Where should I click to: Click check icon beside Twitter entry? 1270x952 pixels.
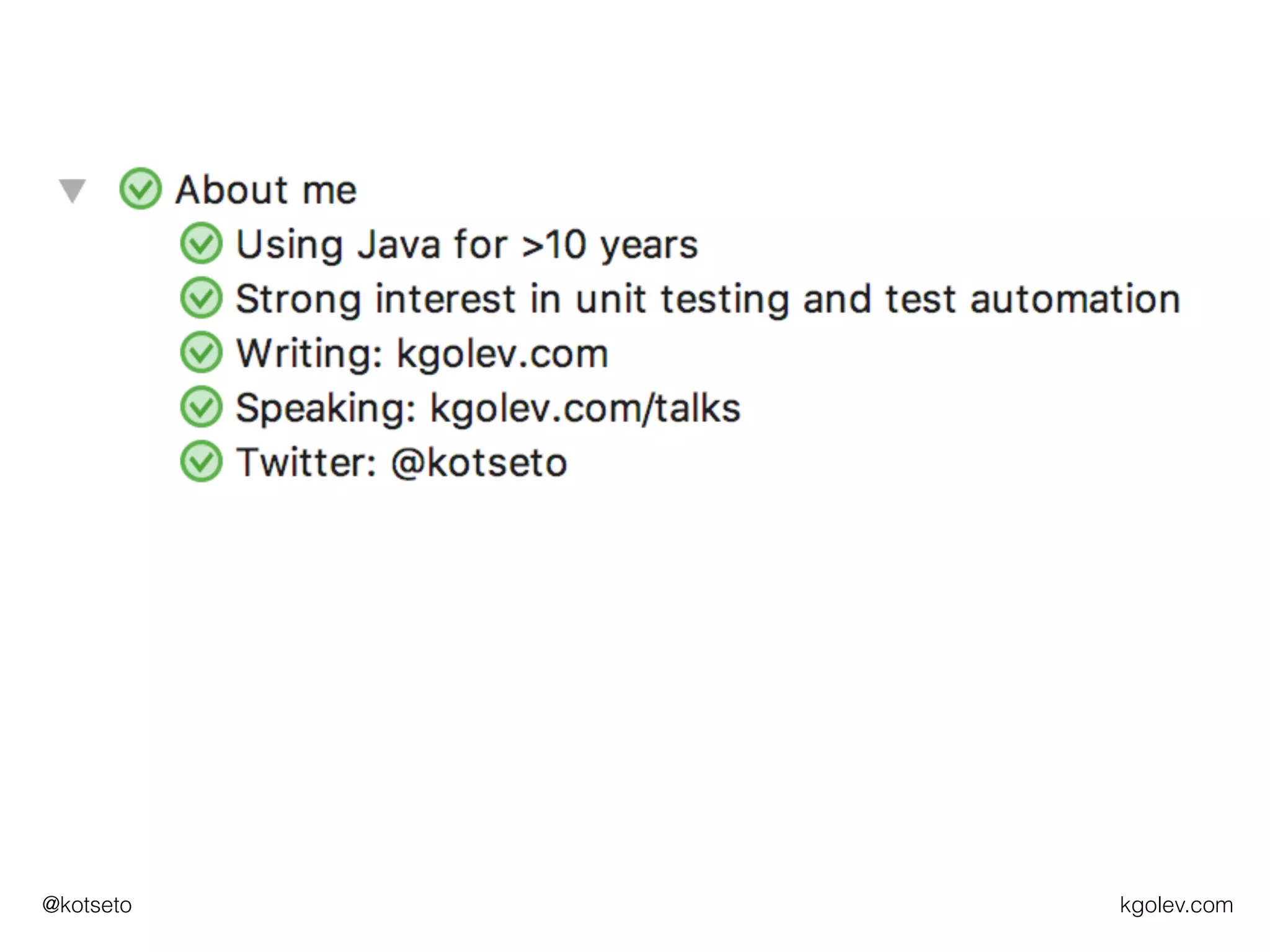click(201, 462)
